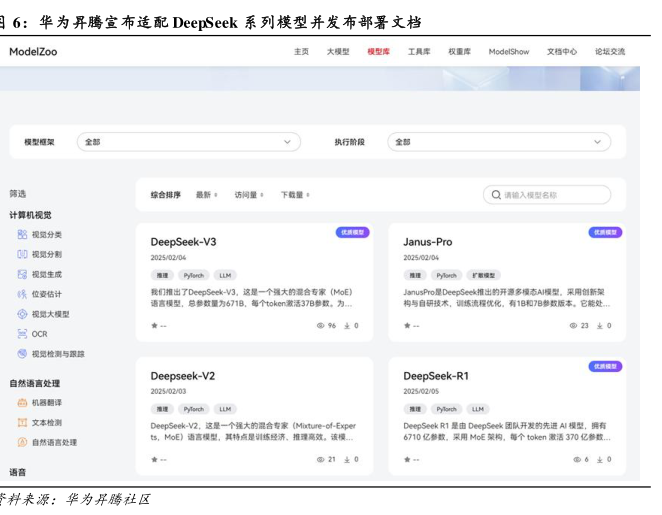Select 综合排序 sorting option

click(166, 195)
